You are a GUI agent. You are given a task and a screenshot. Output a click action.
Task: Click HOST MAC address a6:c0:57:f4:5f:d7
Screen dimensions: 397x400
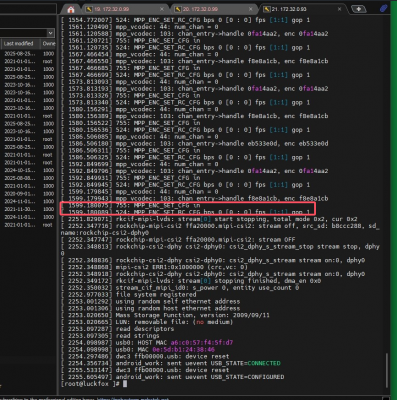(x=202, y=342)
